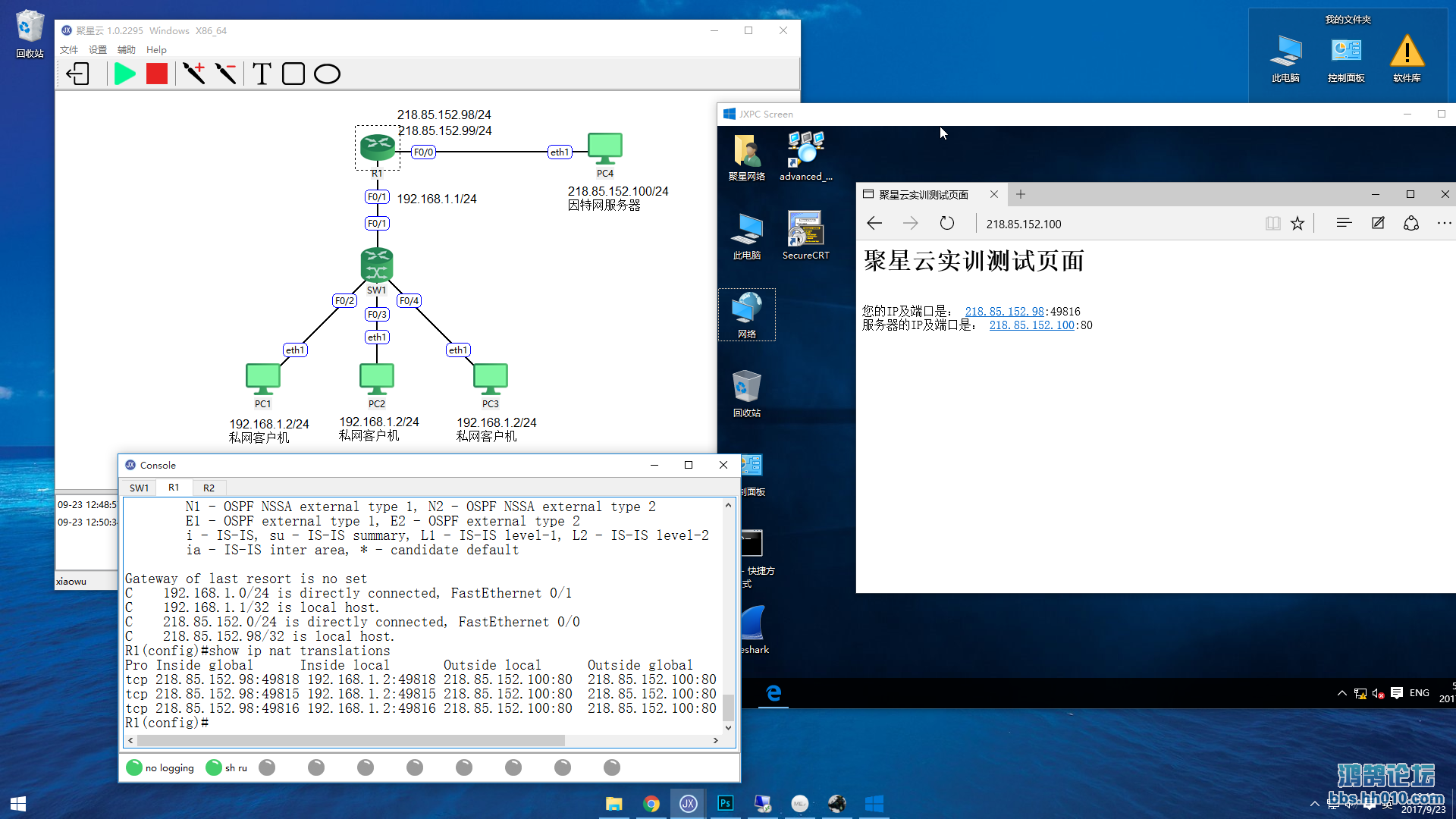The height and width of the screenshot is (819, 1456).
Task: Click the 218.85.152.100 link
Action: [x=1031, y=325]
